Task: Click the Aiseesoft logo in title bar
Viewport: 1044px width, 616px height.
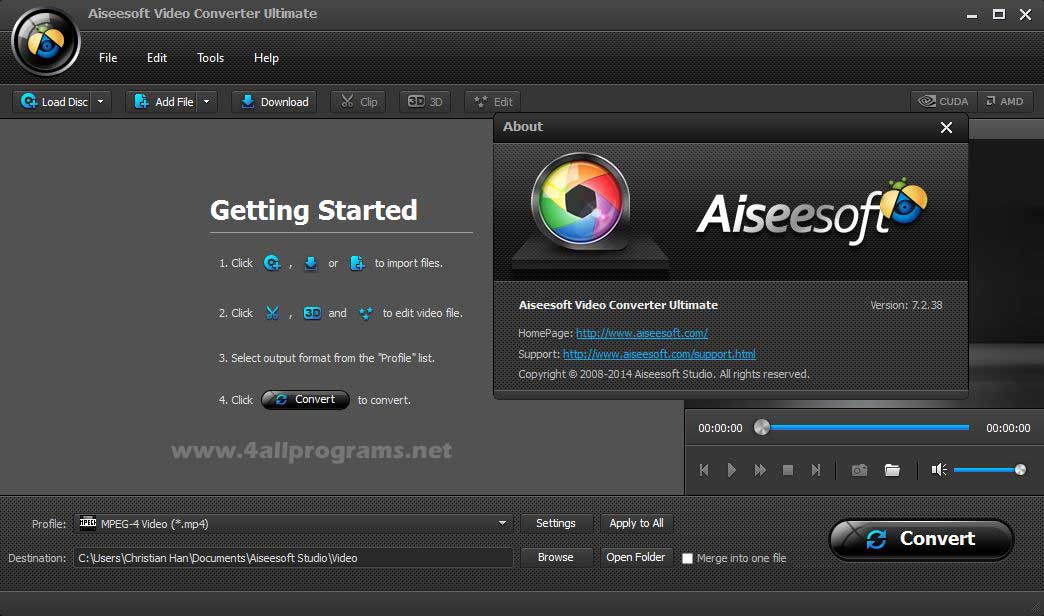Action: click(x=45, y=41)
